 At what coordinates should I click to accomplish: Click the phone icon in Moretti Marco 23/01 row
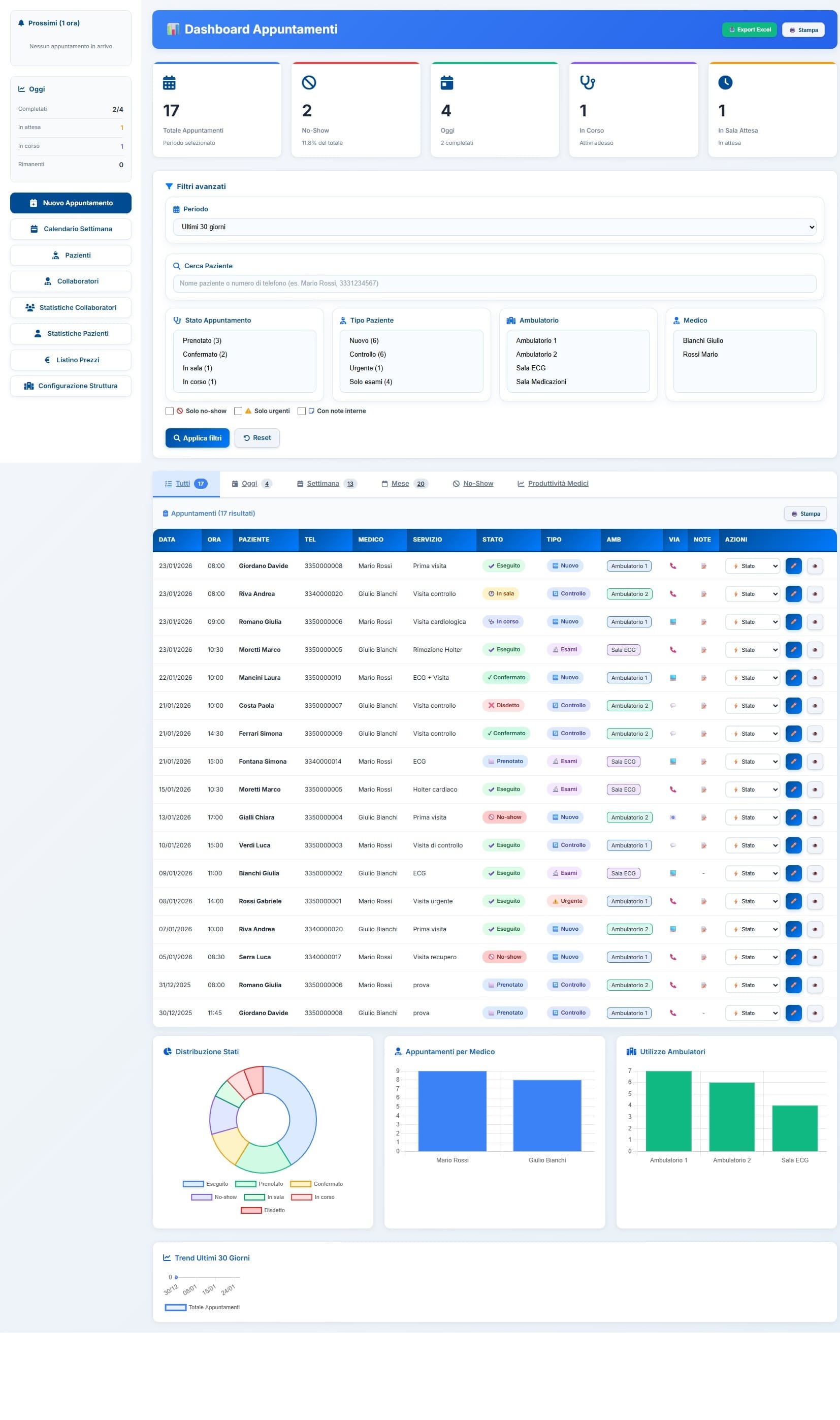(673, 649)
